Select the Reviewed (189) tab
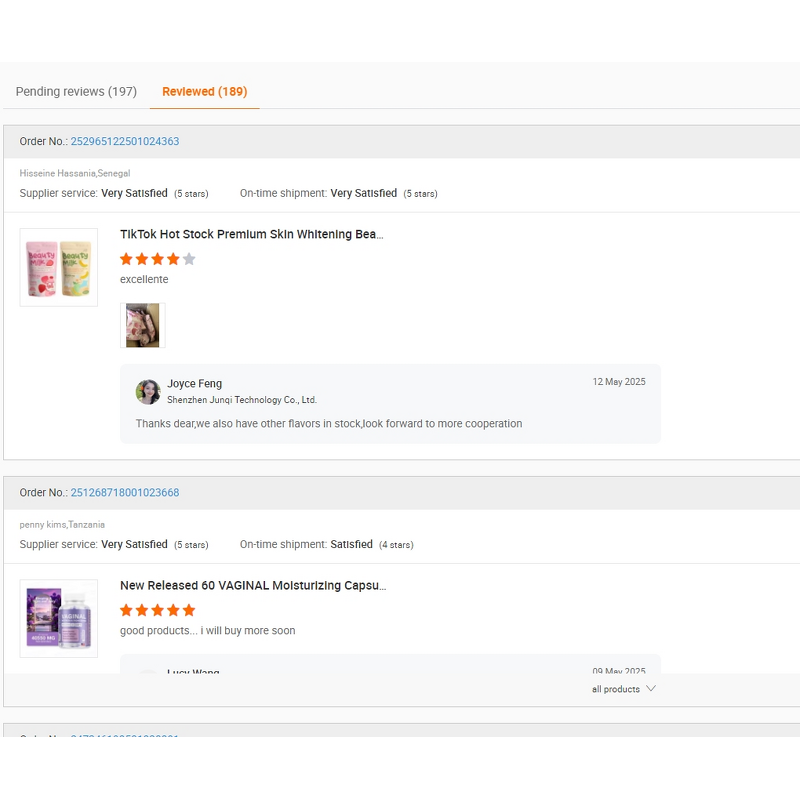 coord(204,90)
